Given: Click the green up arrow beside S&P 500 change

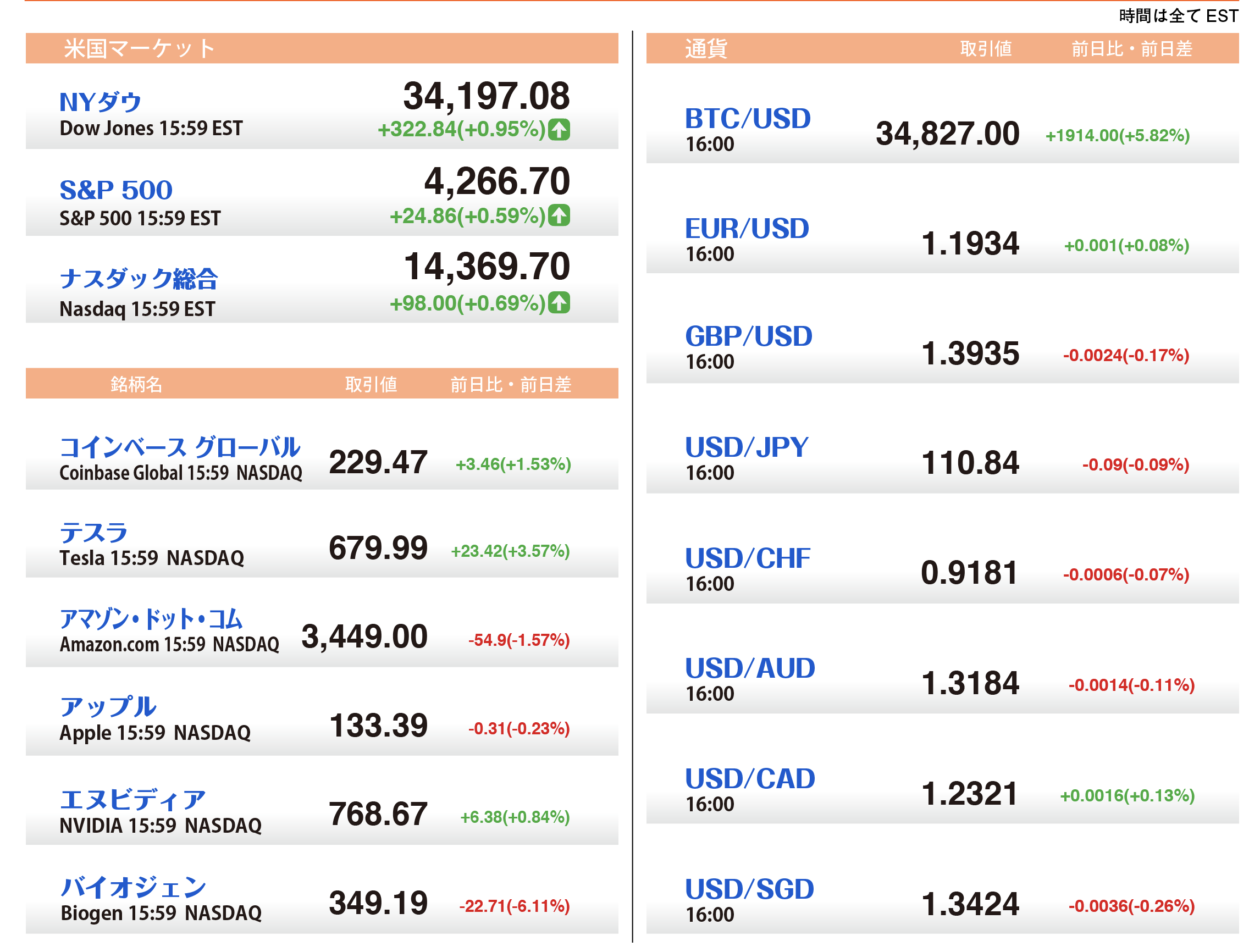Looking at the screenshot, I should (x=559, y=215).
